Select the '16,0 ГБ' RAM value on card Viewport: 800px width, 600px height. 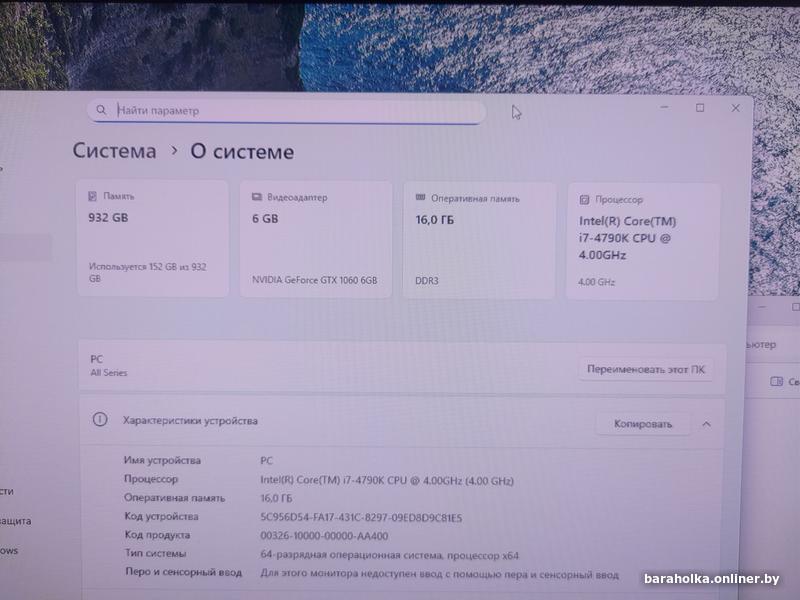(x=435, y=220)
